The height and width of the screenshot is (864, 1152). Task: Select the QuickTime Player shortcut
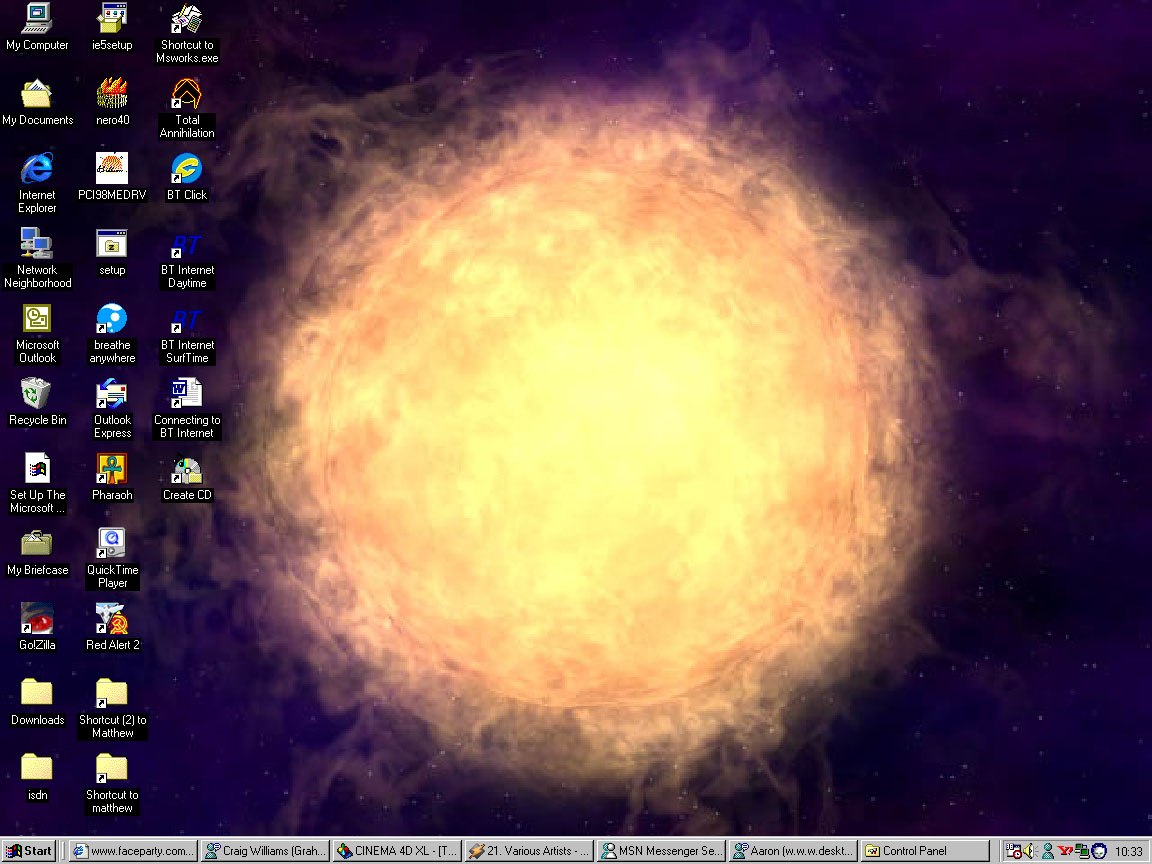pyautogui.click(x=112, y=545)
